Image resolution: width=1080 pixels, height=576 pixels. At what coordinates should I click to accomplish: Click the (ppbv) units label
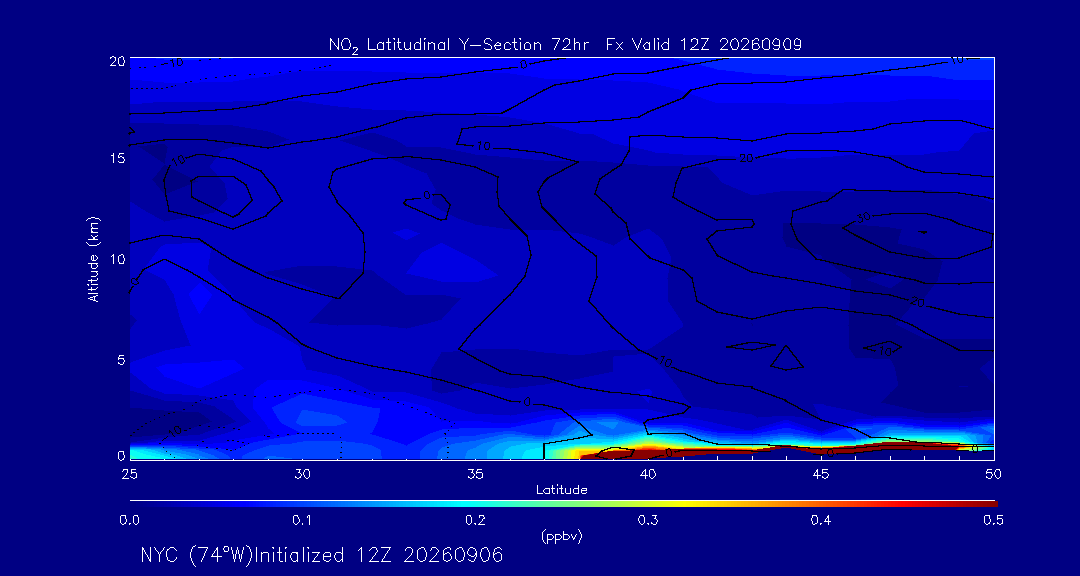point(562,537)
